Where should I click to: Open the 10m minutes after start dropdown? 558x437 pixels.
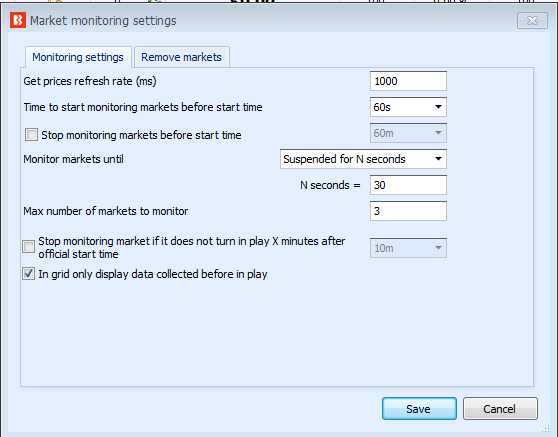(x=408, y=248)
